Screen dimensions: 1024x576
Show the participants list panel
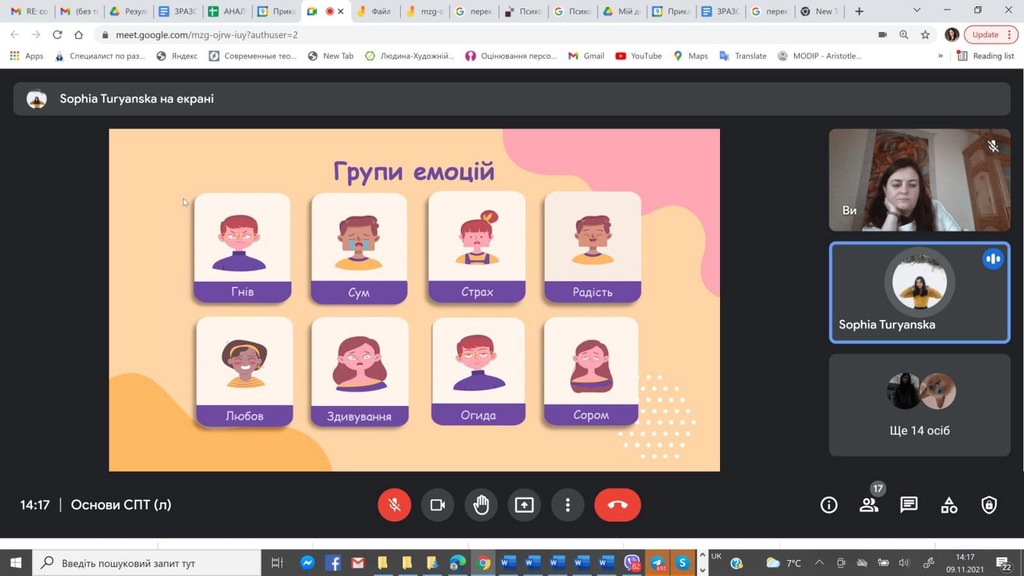click(x=869, y=505)
